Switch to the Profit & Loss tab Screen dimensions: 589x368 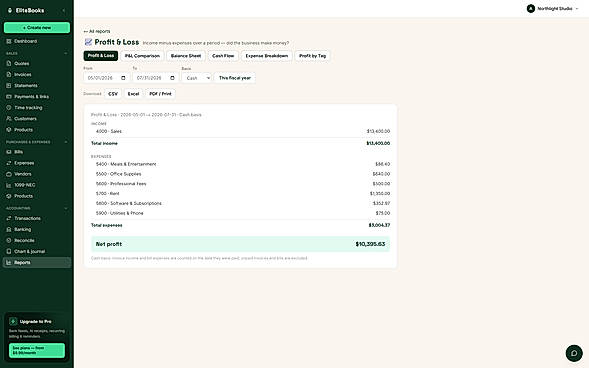click(101, 56)
